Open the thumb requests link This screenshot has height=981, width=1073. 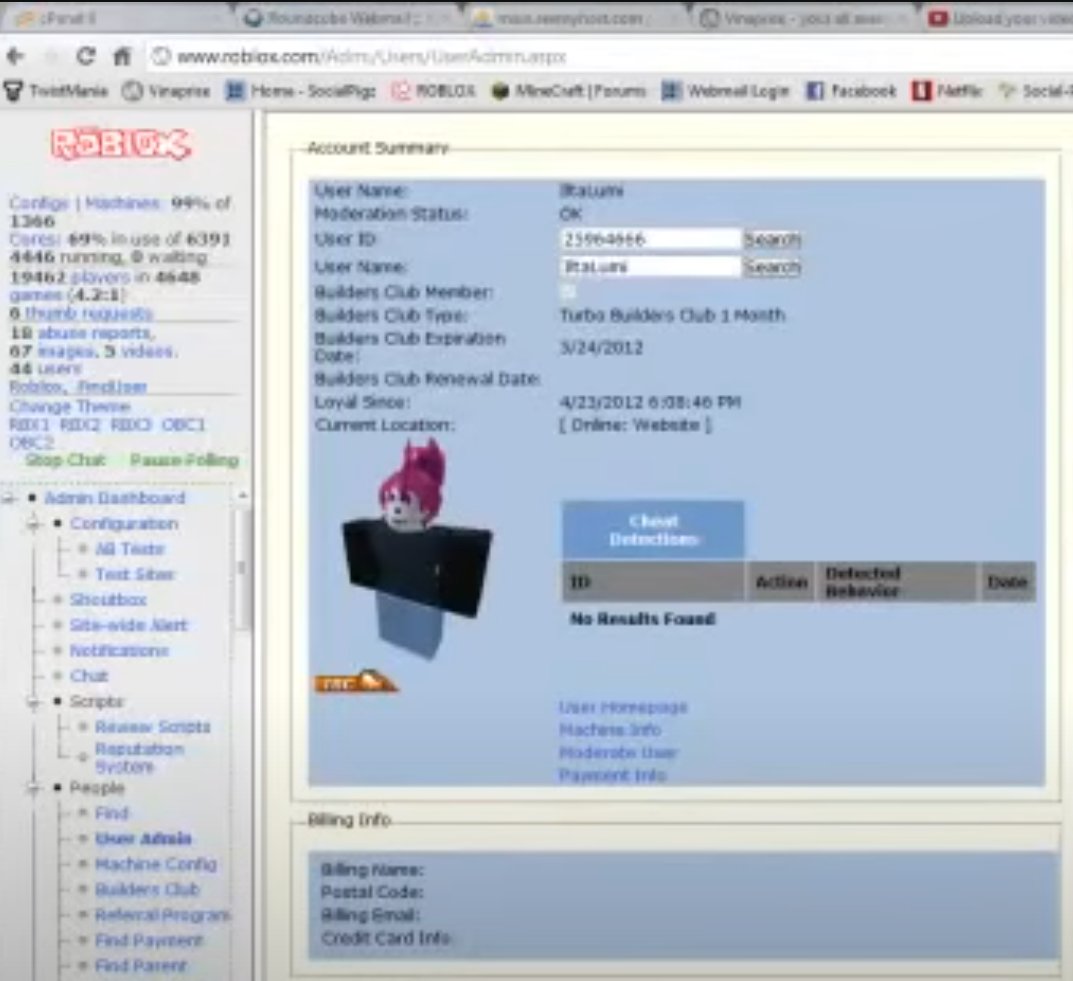pyautogui.click(x=89, y=313)
